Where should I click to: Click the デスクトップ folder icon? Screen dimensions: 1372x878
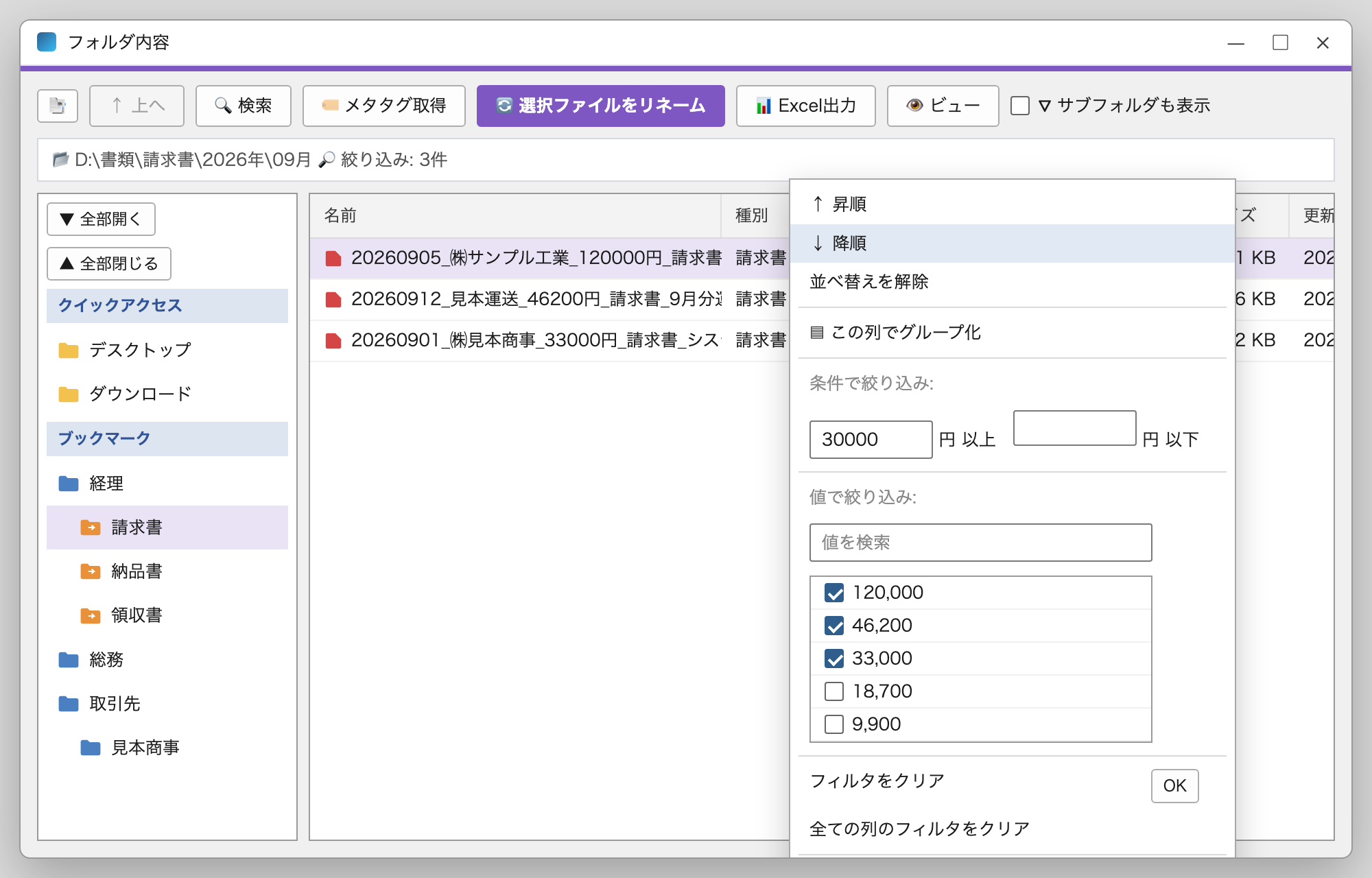69,350
